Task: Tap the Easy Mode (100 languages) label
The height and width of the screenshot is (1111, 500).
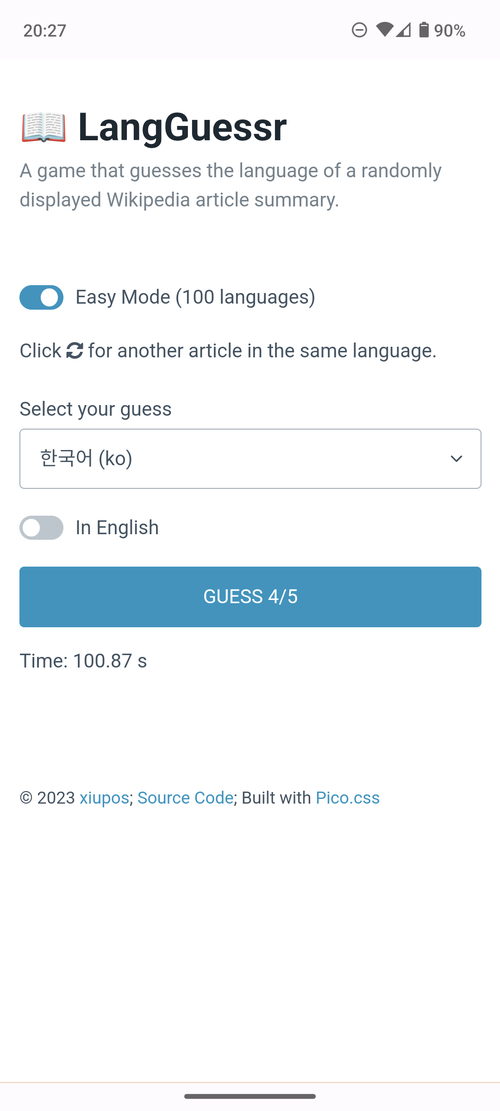Action: (x=195, y=297)
